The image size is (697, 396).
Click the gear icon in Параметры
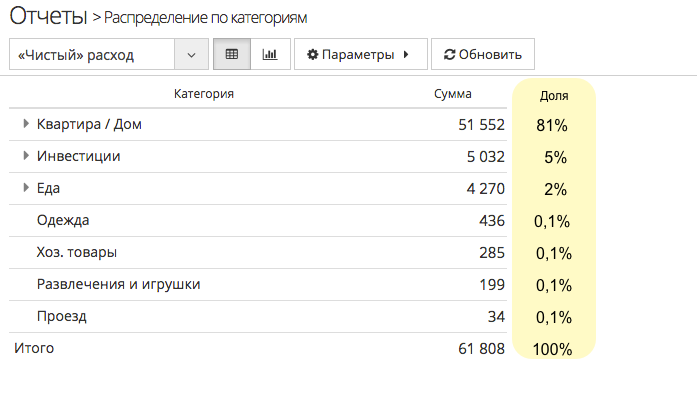click(312, 55)
